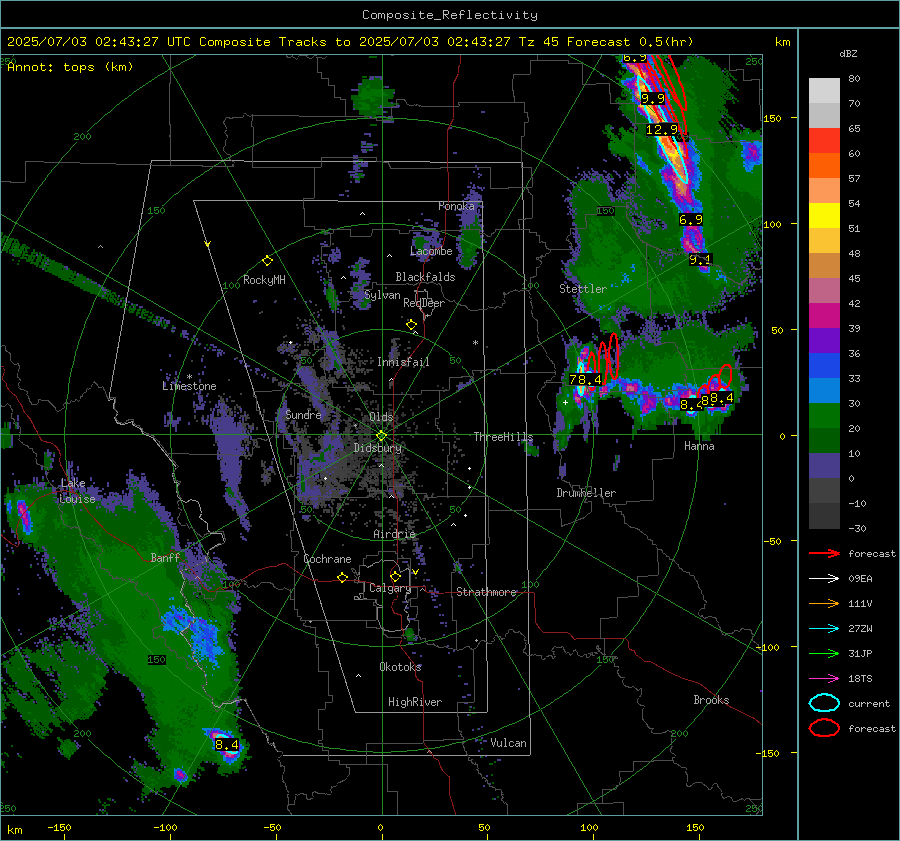Click the Ponoka map label

point(456,206)
